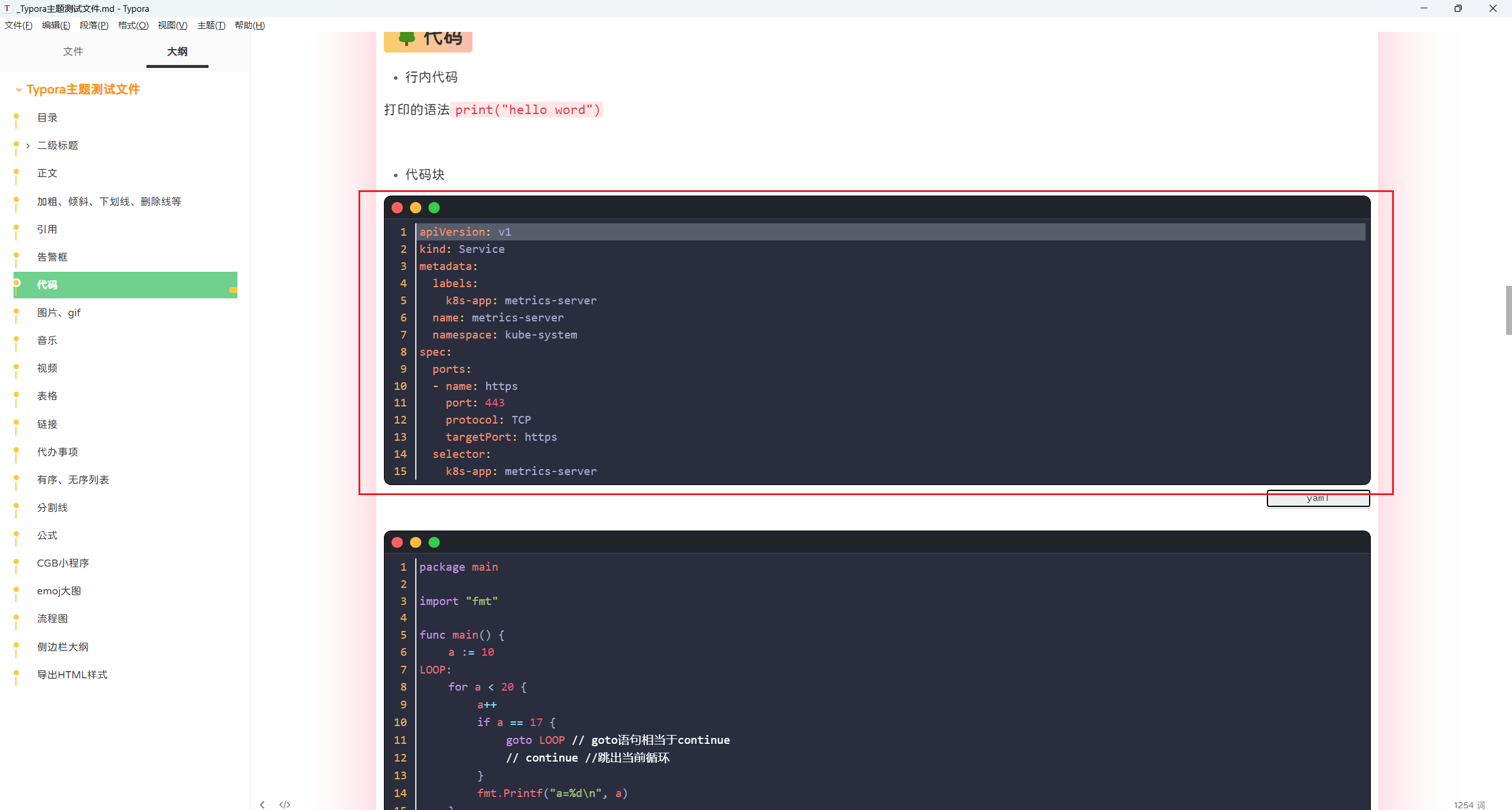Viewport: 1512px width, 810px height.
Task: Jump to 公式 in outline
Action: click(x=47, y=535)
